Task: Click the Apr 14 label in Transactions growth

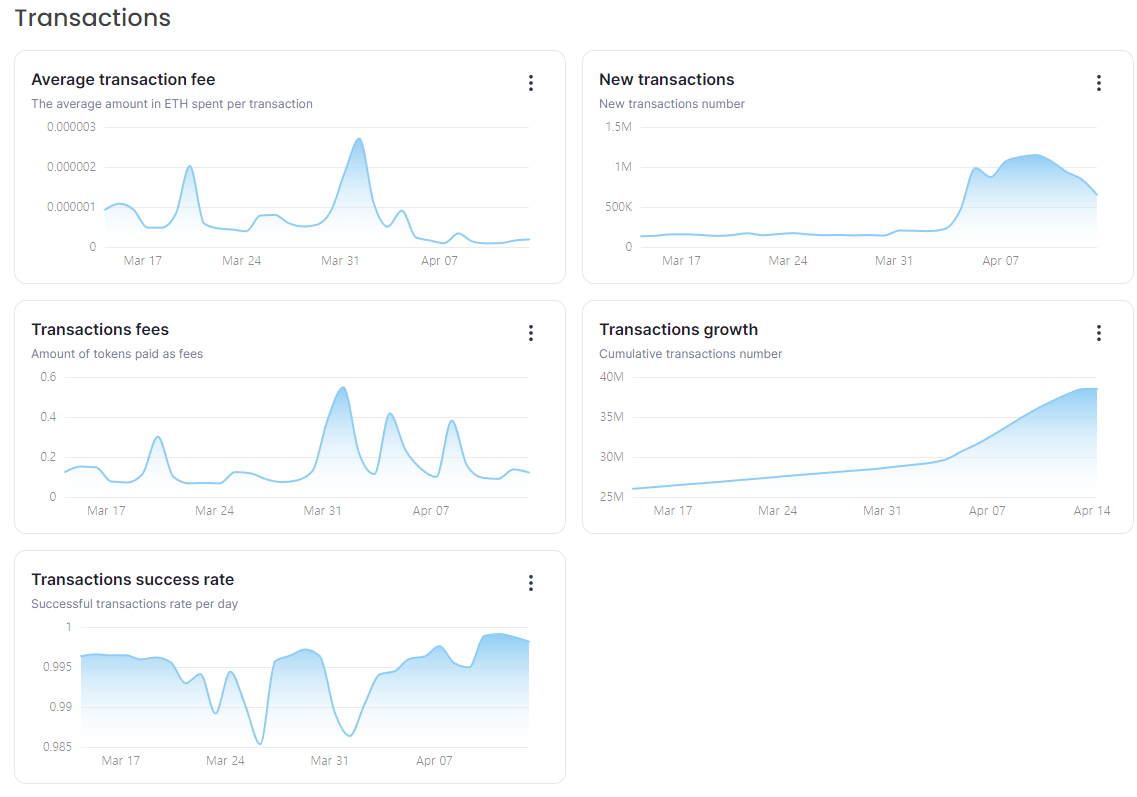Action: click(1091, 511)
